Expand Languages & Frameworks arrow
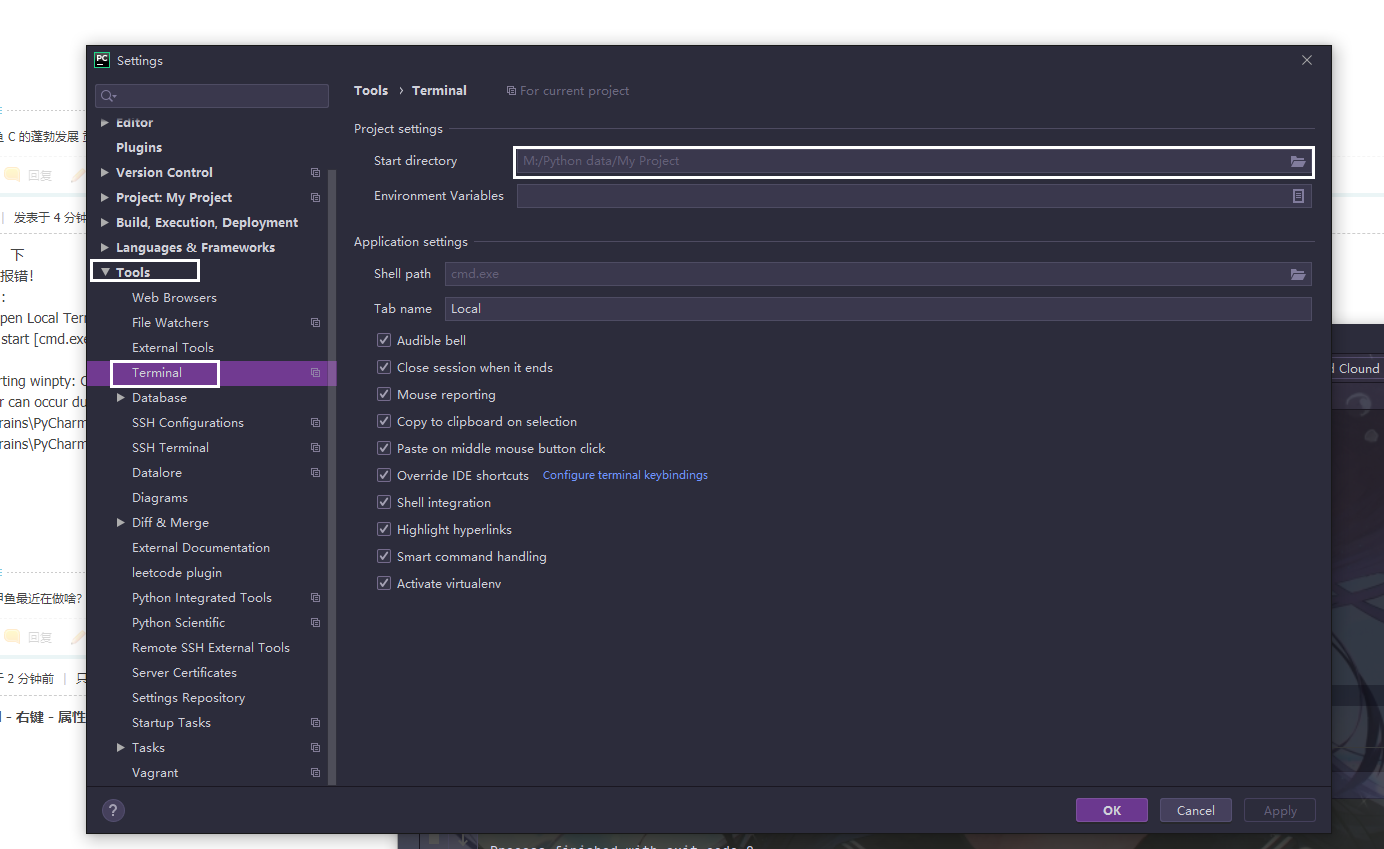This screenshot has width=1384, height=849. [105, 248]
